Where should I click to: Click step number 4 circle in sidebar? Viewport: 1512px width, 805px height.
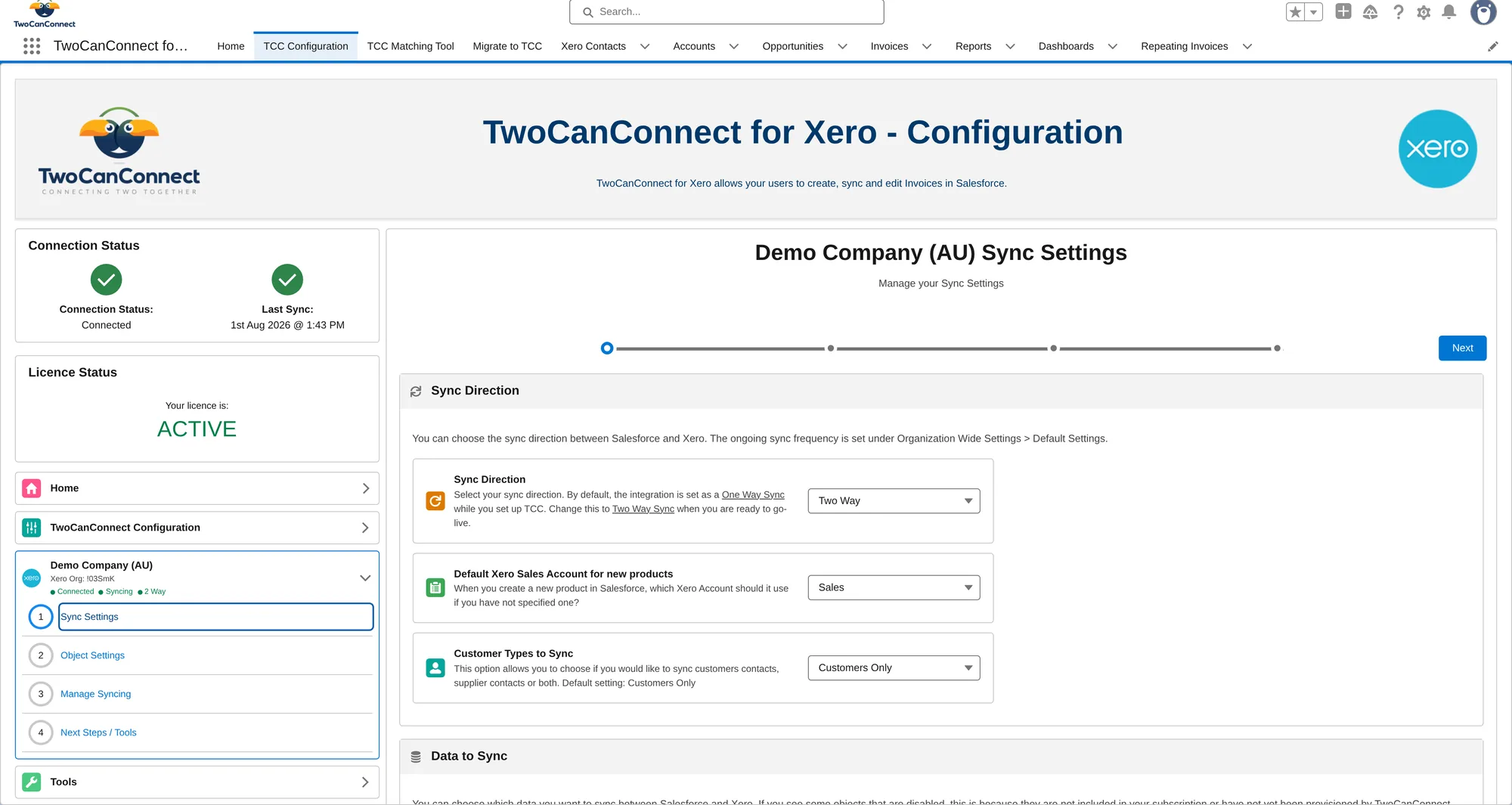click(41, 732)
